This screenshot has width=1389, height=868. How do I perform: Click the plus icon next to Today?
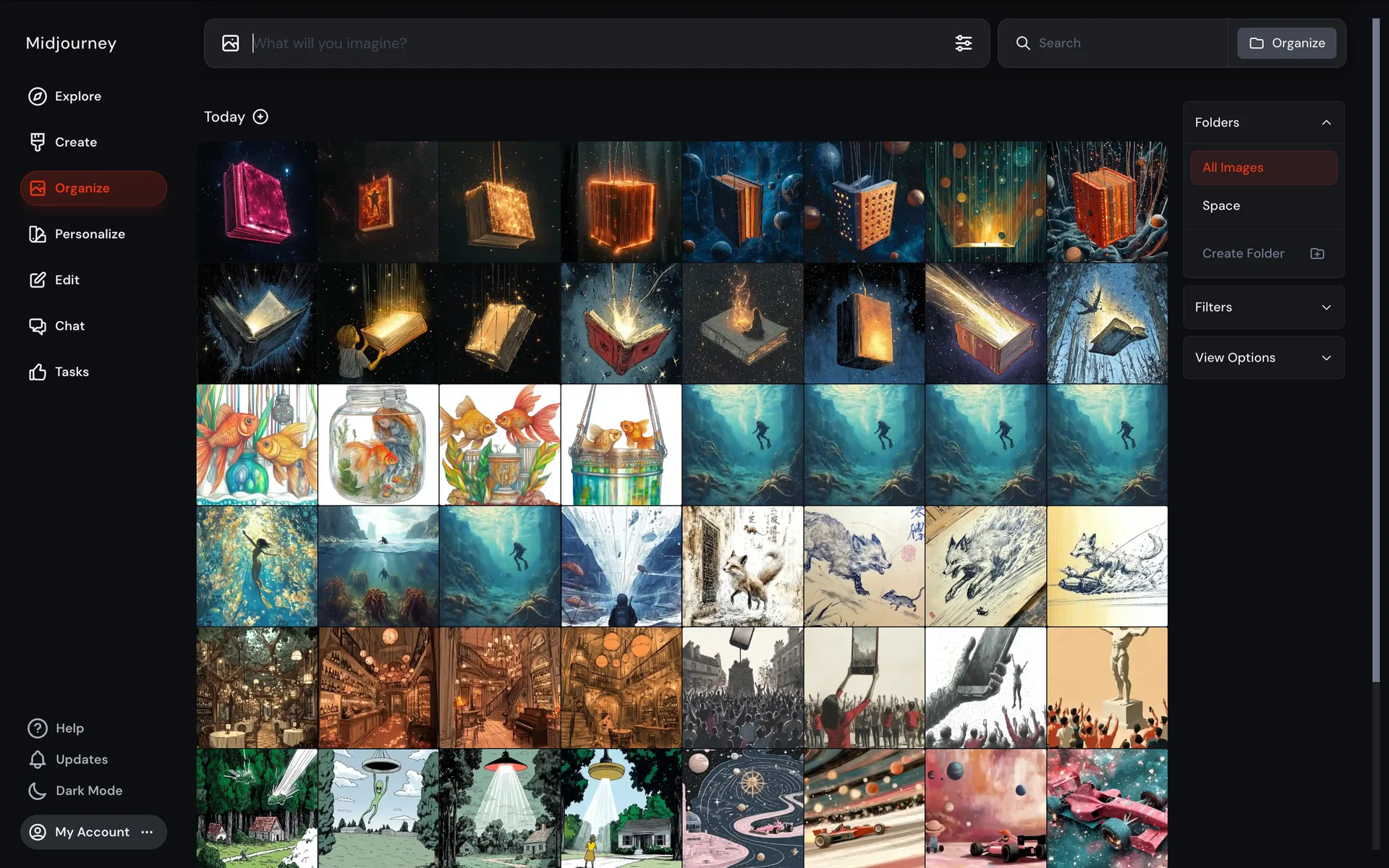click(x=260, y=117)
